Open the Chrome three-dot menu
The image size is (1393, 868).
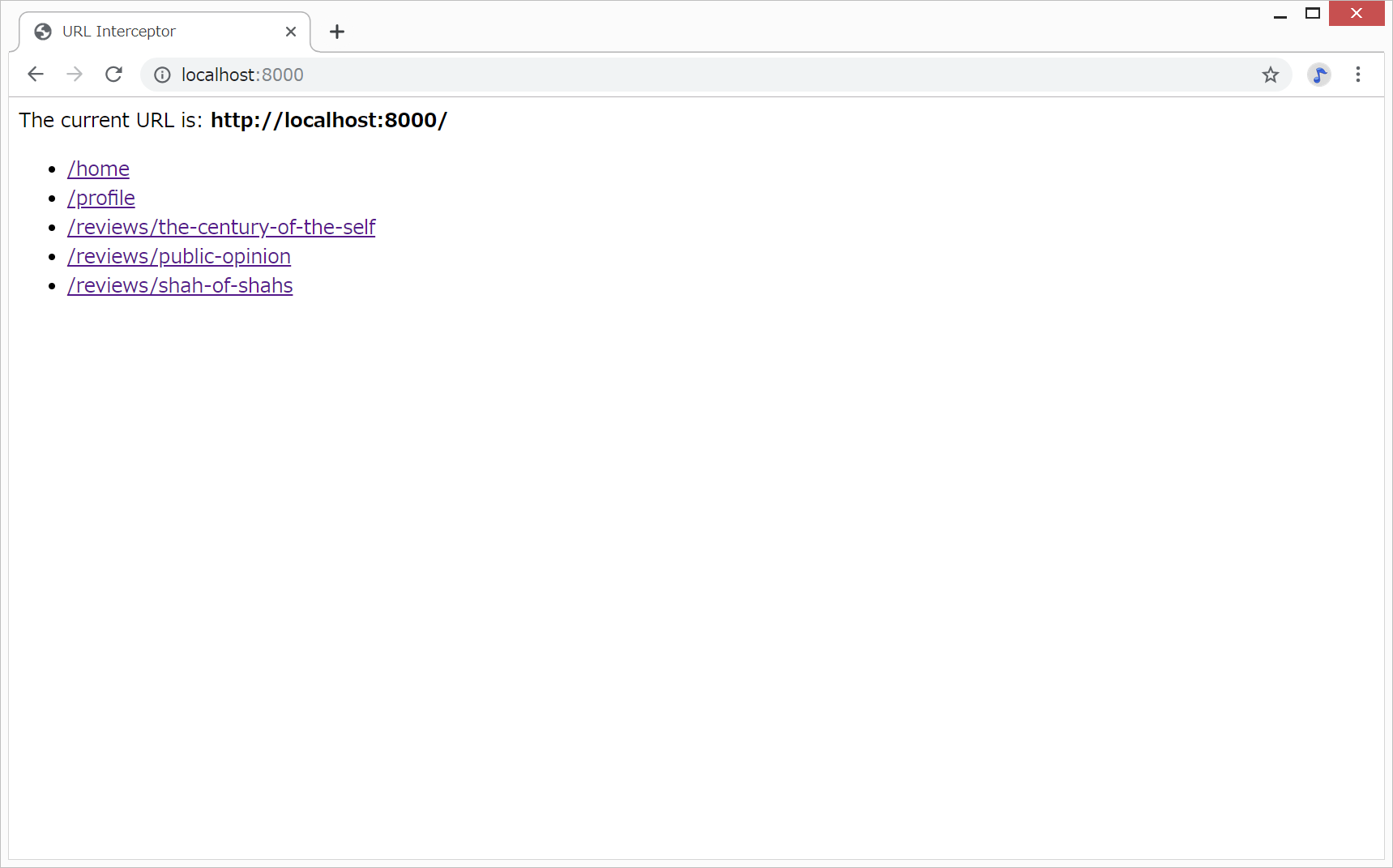1357,75
